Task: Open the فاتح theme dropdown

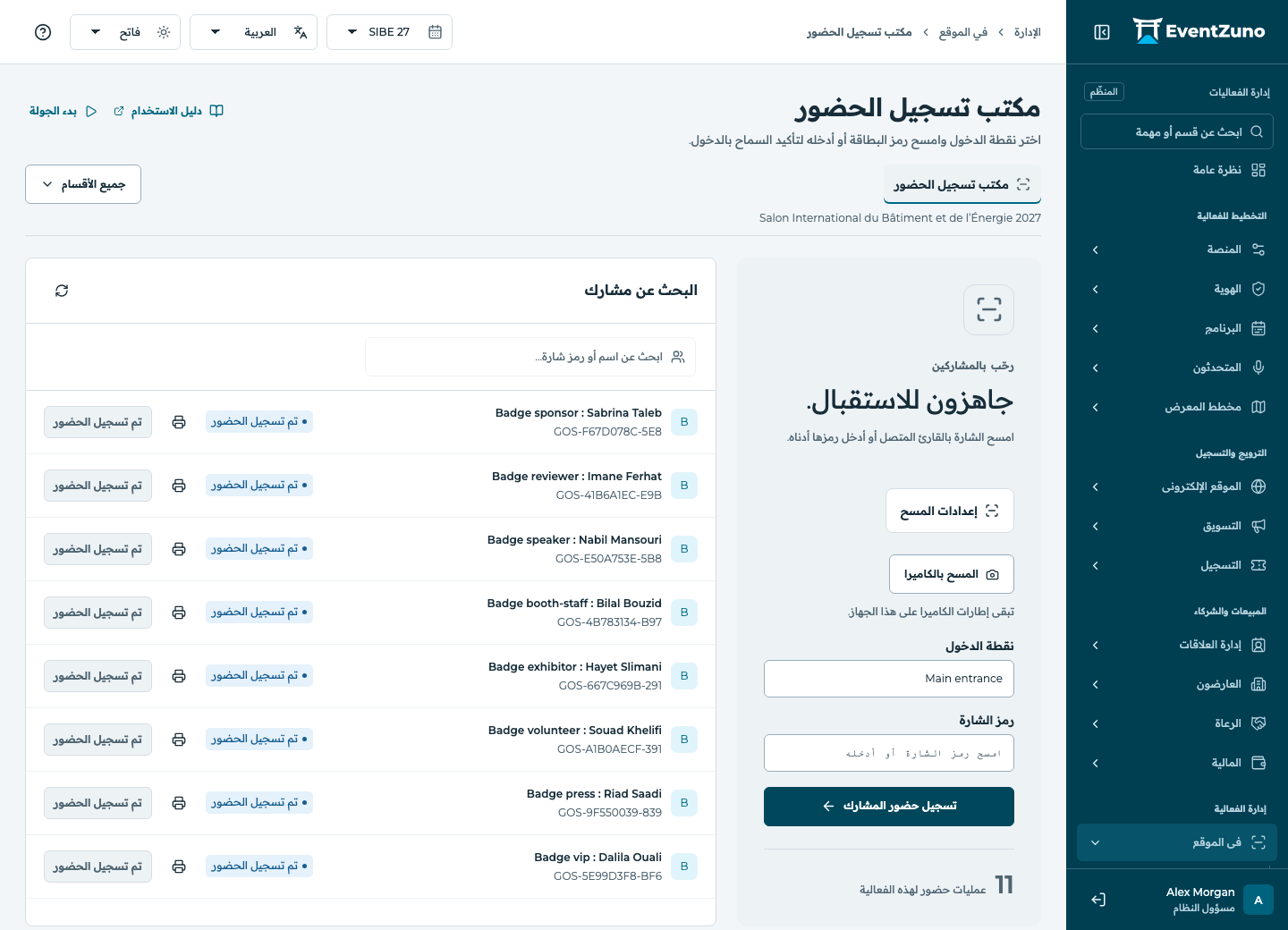Action: [125, 32]
